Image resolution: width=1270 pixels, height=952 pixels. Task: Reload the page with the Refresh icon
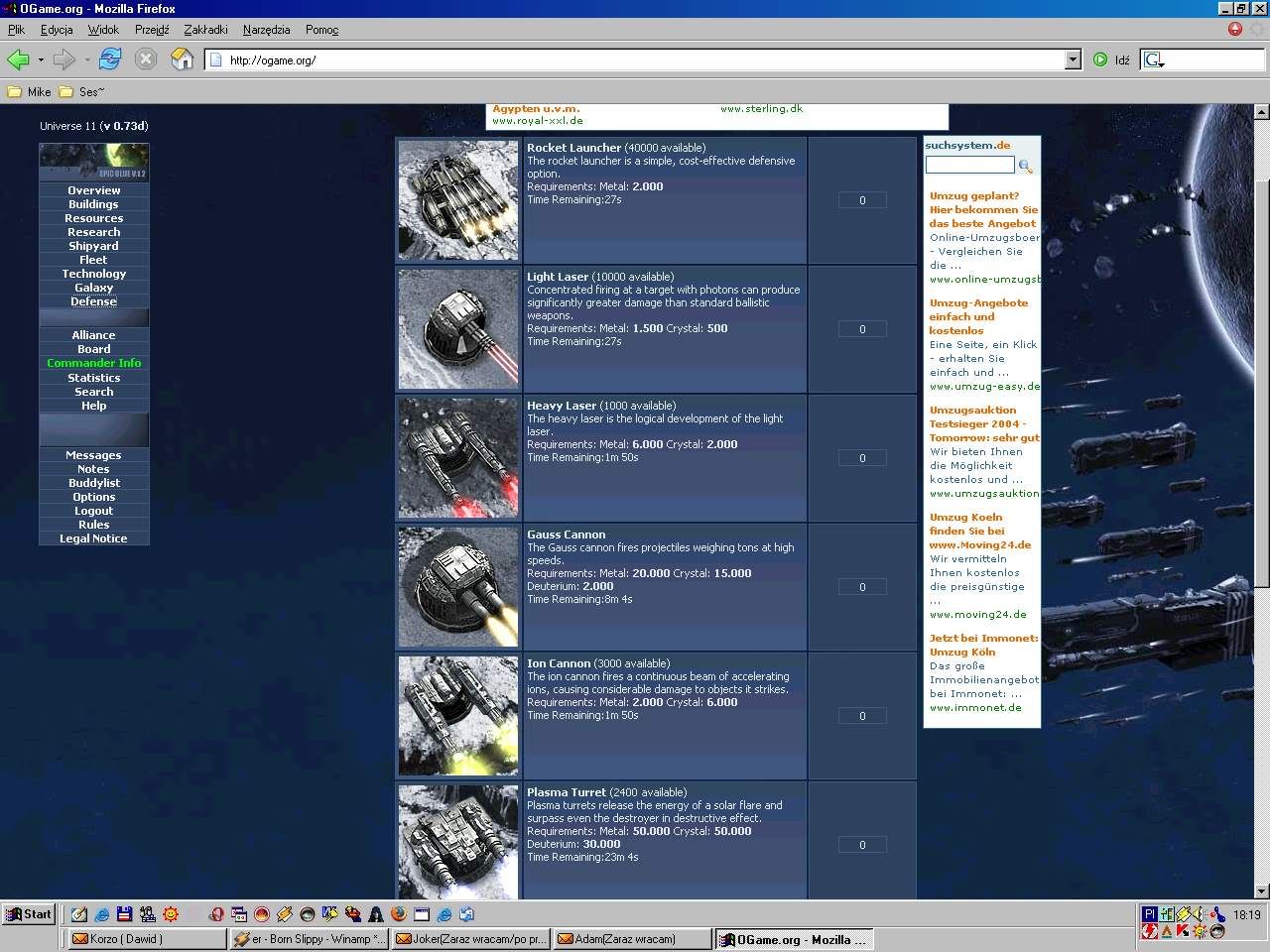tap(110, 59)
